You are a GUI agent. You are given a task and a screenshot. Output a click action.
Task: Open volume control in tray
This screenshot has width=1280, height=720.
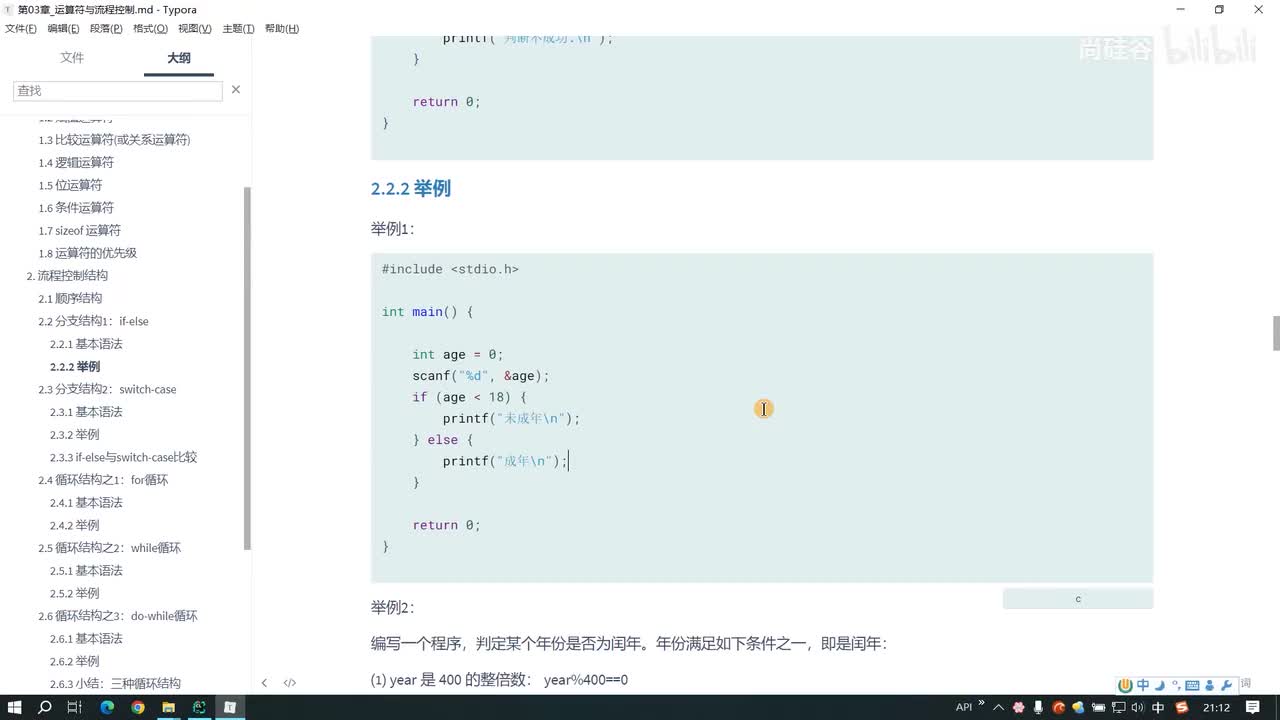(1139, 707)
